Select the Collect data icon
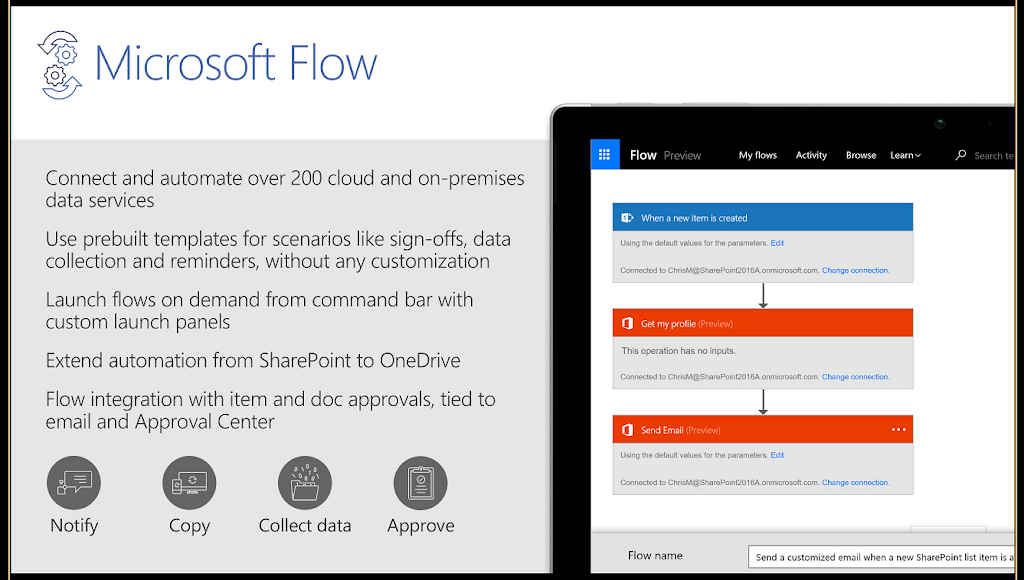Screen dimensions: 1024x580 [305, 483]
